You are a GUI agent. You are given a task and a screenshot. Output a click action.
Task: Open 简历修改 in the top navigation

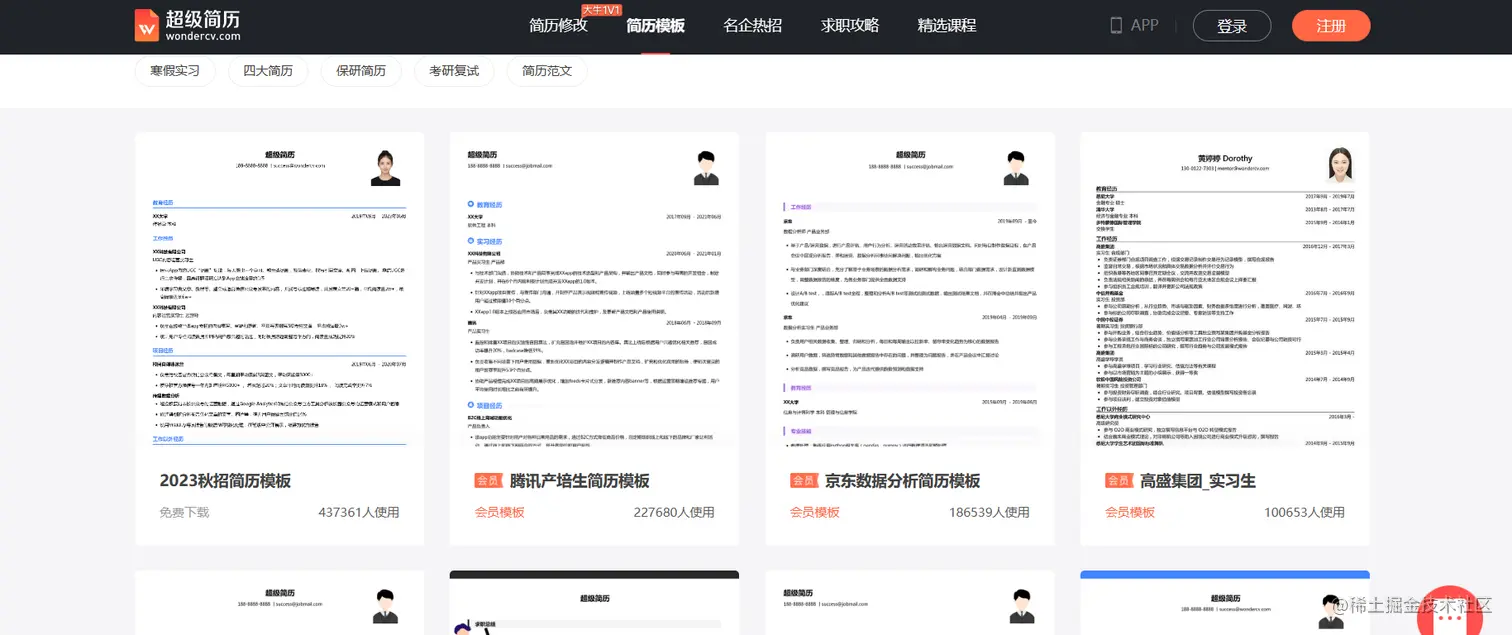coord(558,26)
